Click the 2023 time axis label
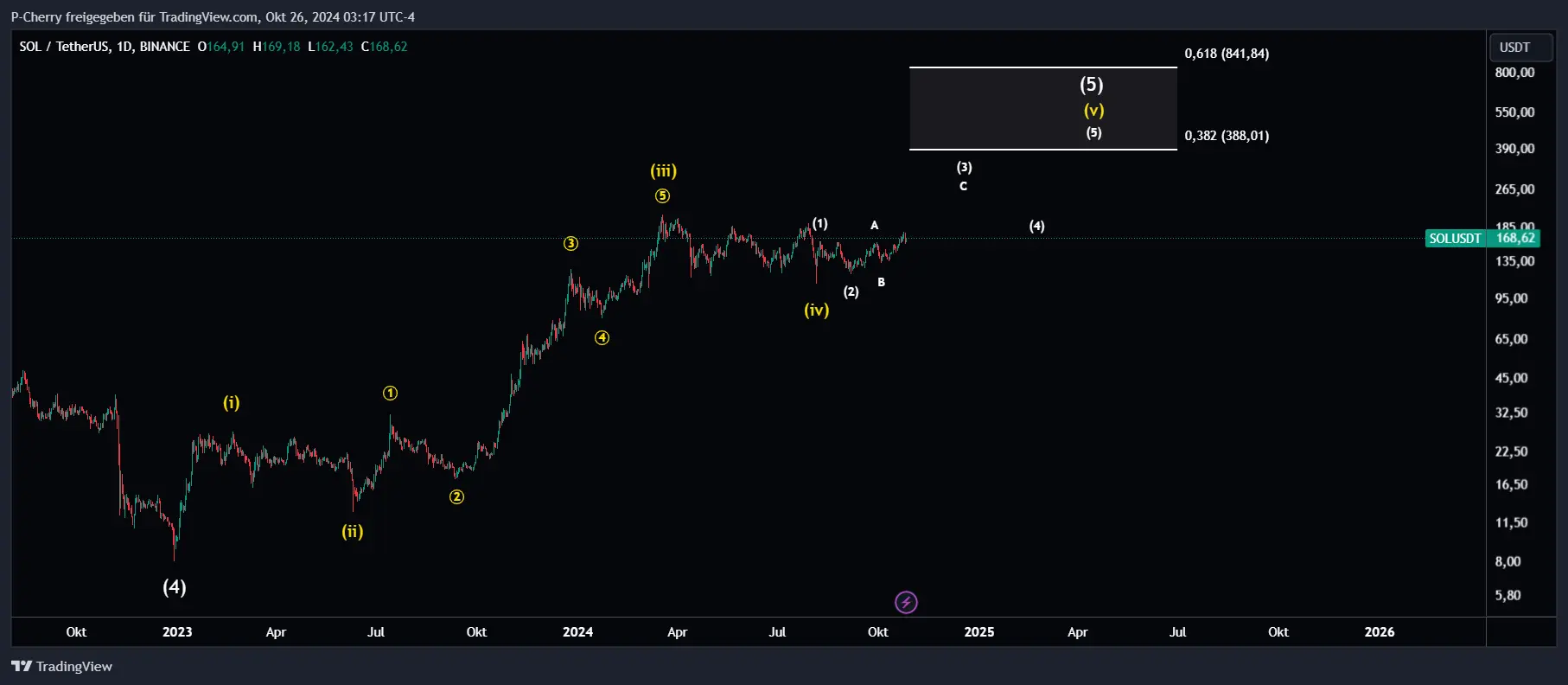The height and width of the screenshot is (685, 1568). pos(177,632)
